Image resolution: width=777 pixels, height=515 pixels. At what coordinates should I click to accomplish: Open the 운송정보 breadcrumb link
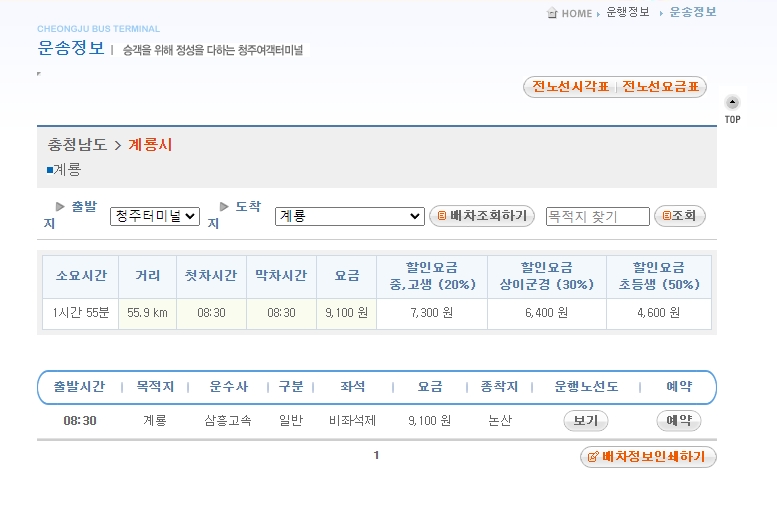[x=693, y=12]
